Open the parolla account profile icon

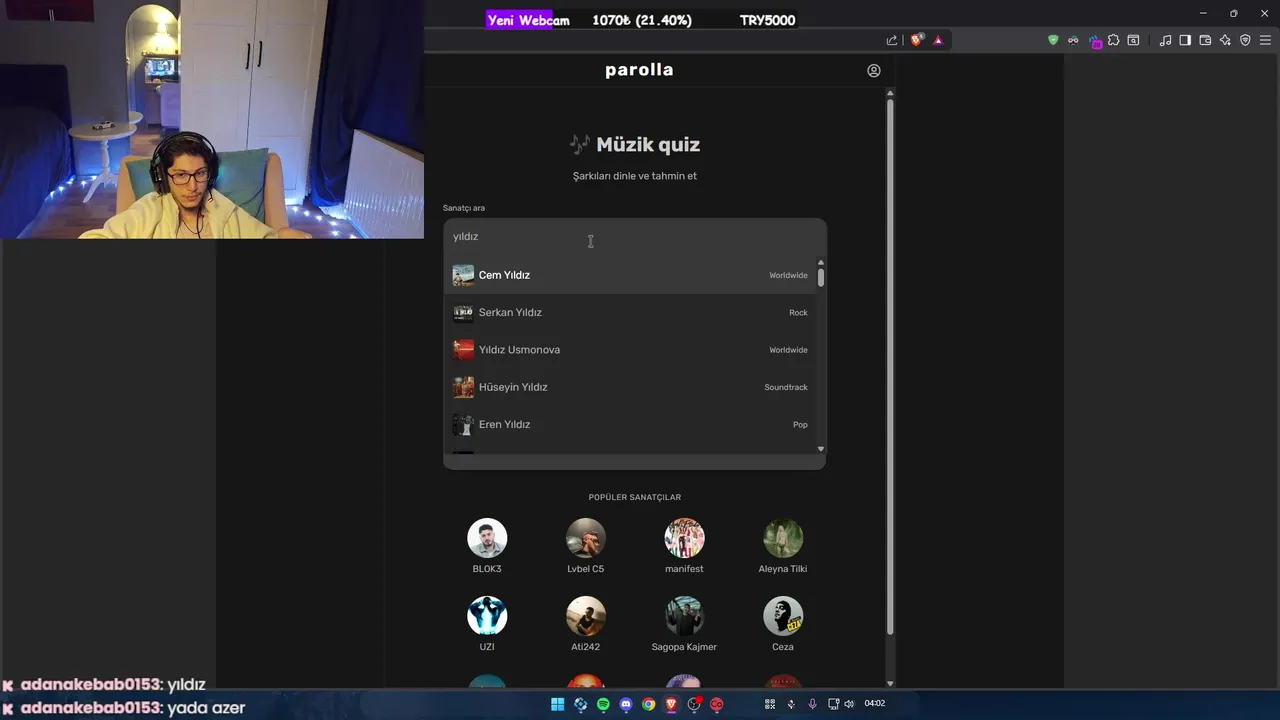point(874,70)
